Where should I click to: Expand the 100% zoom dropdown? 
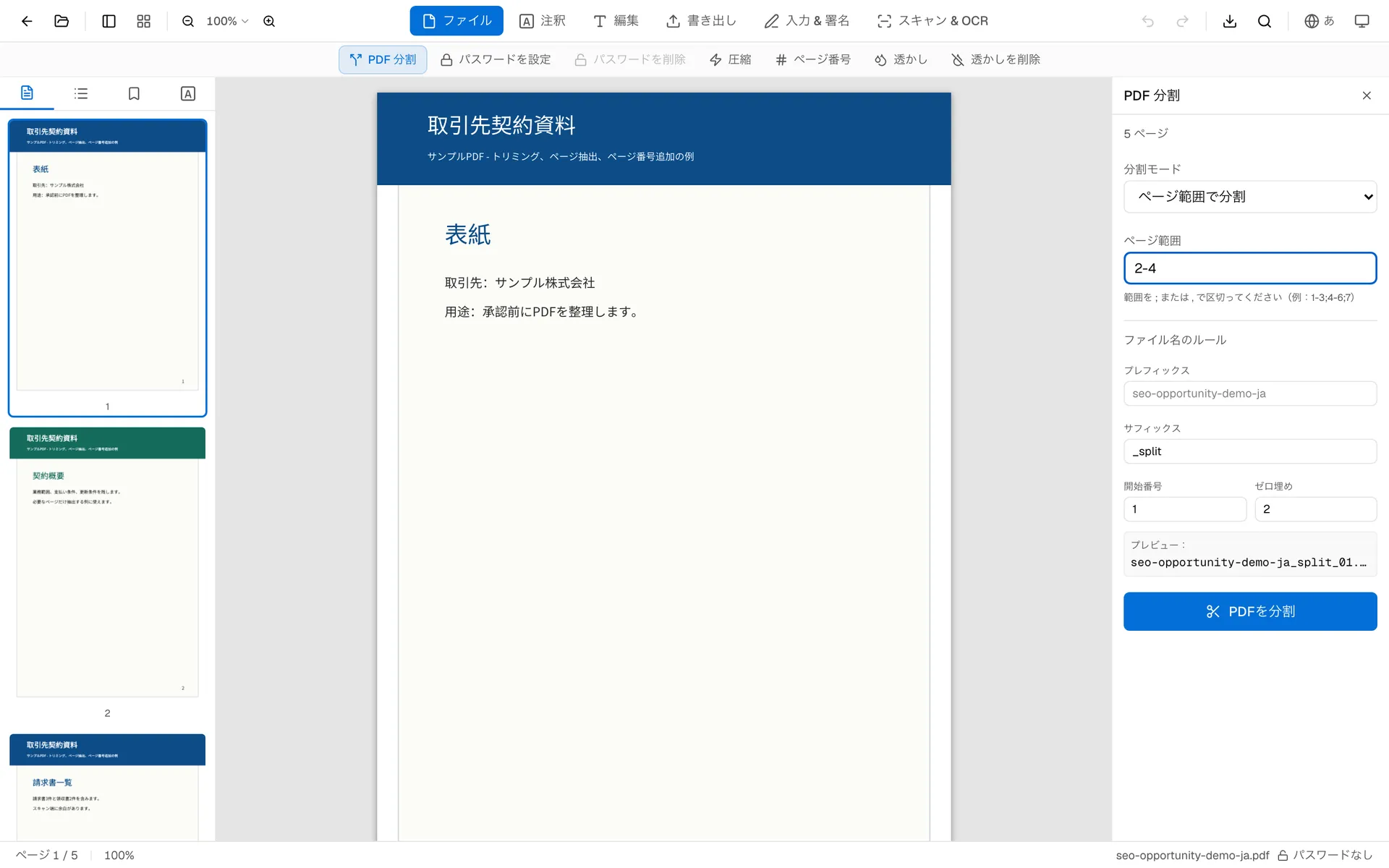(227, 21)
